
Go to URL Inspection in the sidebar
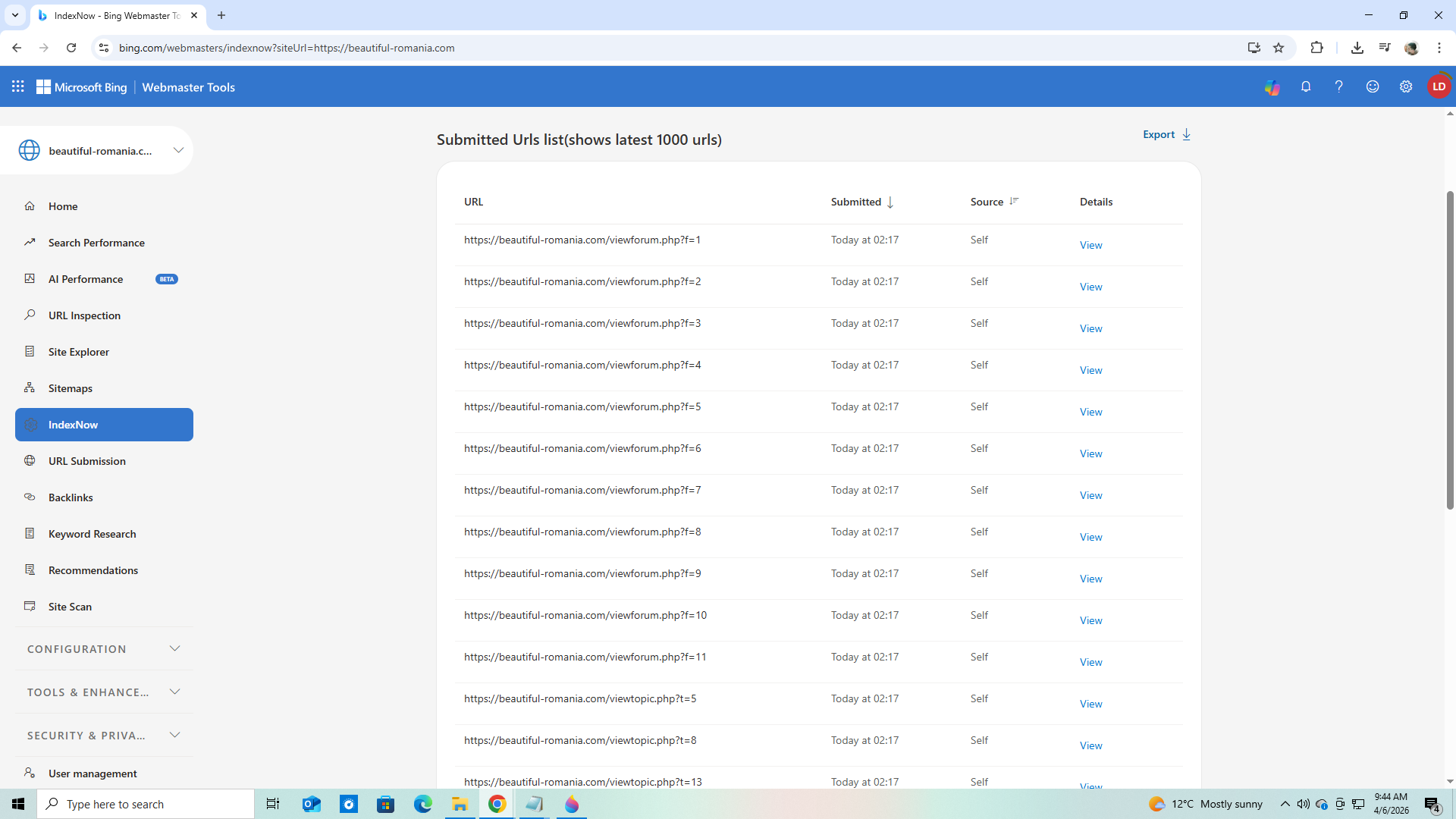[x=84, y=315]
